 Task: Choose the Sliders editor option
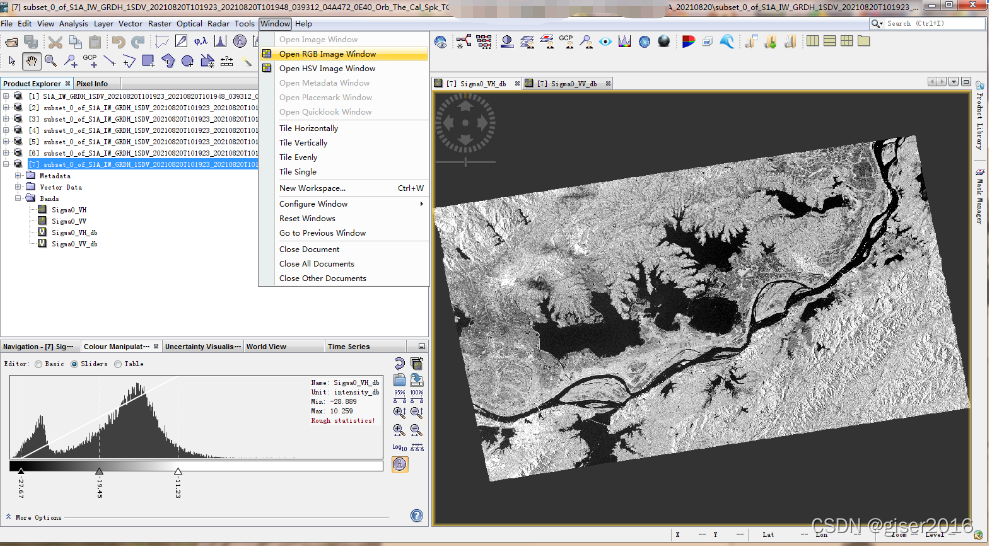pos(74,364)
